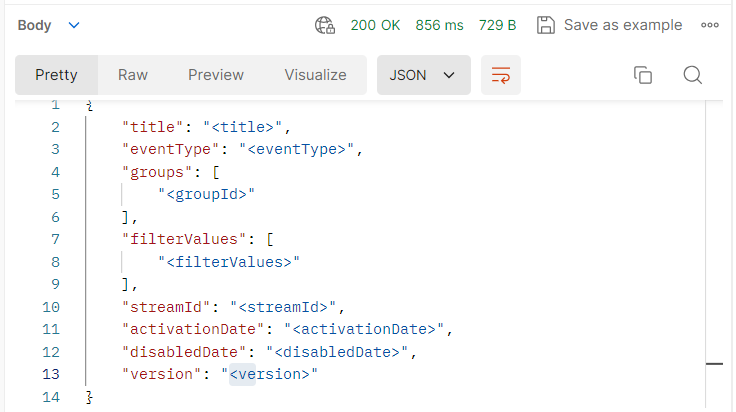
Task: Click the 200 OK status
Action: pos(376,25)
